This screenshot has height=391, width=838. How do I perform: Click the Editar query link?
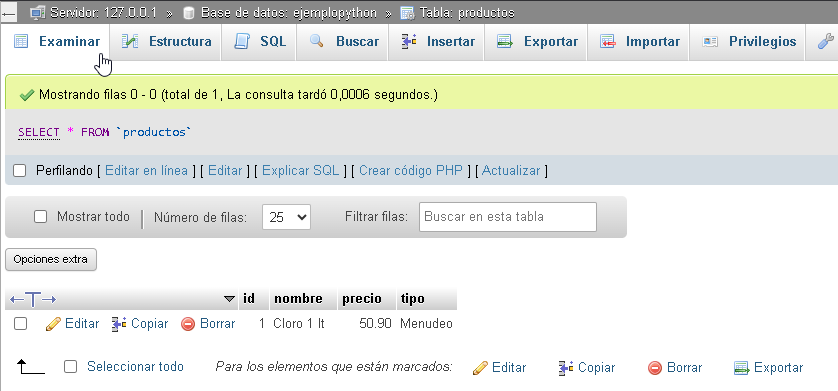click(x=225, y=171)
